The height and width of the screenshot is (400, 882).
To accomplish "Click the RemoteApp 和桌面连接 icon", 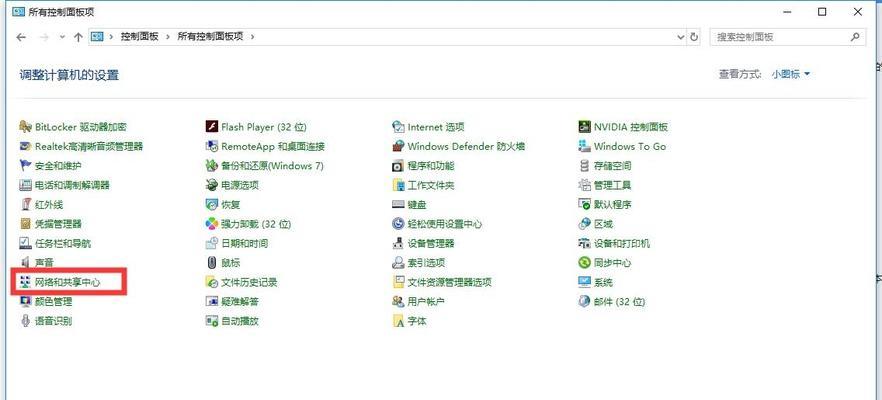I will 212,146.
